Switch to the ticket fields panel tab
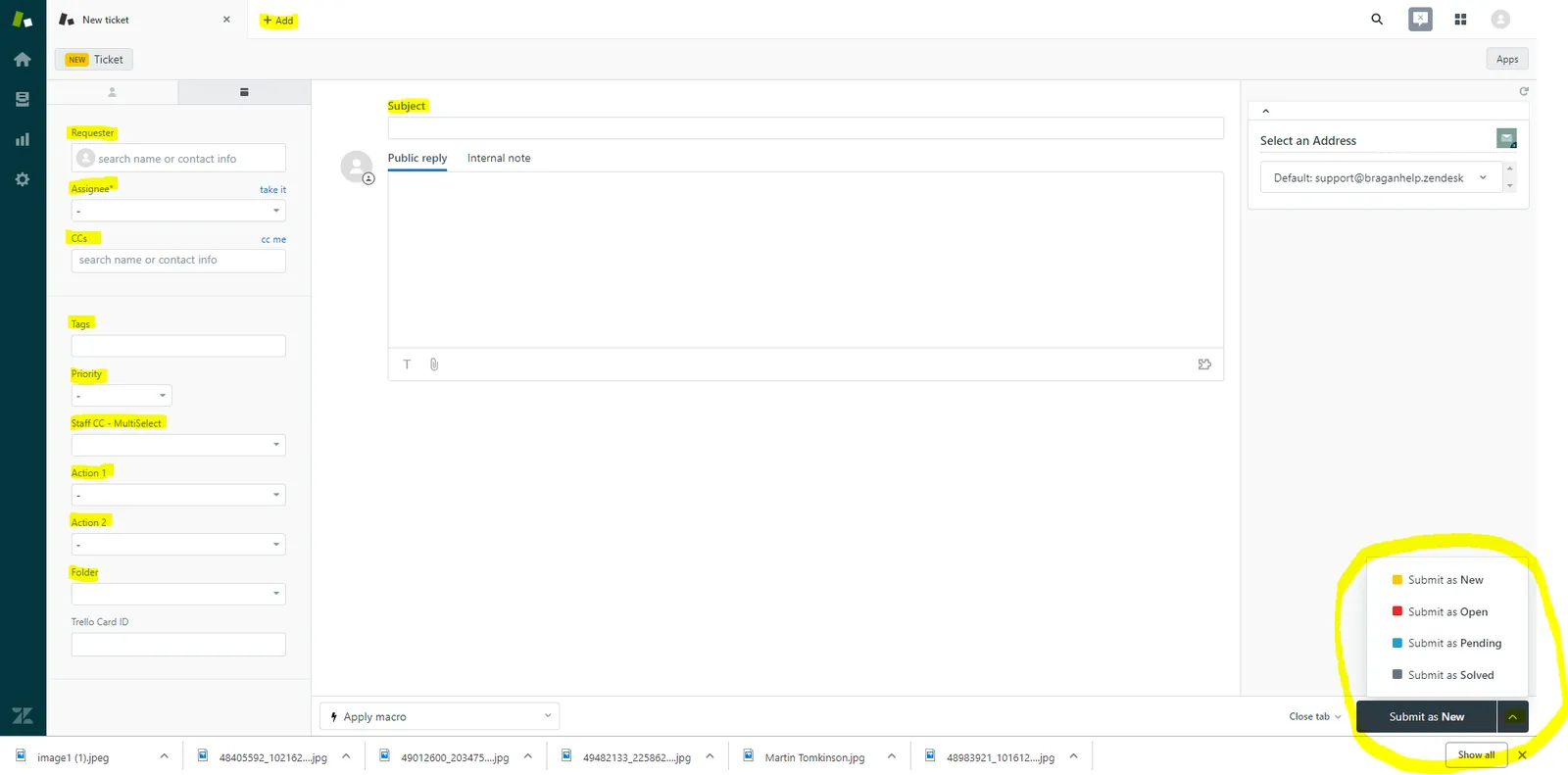Screen dimensions: 1568x775 pos(244,92)
